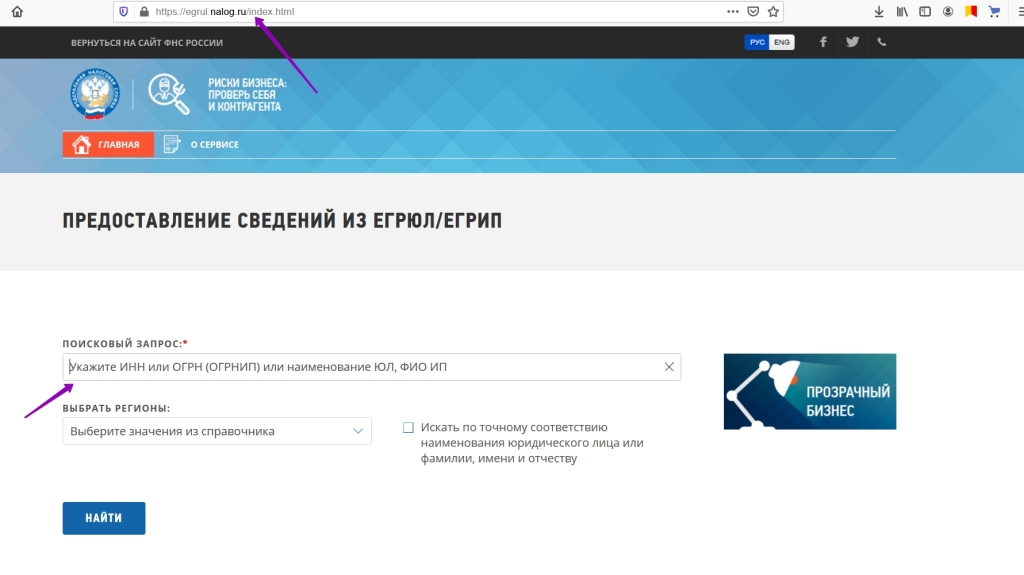The image size is (1024, 575).
Task: Click the phone contact icon
Action: pyautogui.click(x=881, y=42)
